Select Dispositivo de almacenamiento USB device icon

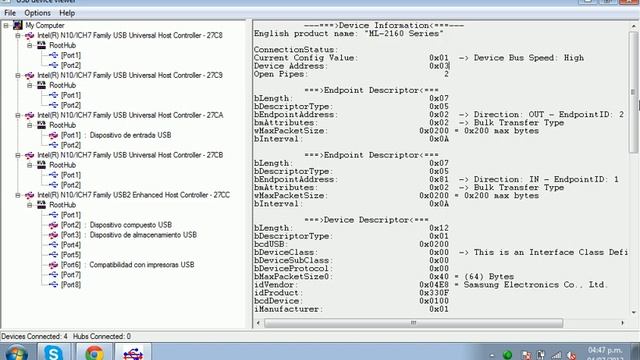(x=53, y=235)
